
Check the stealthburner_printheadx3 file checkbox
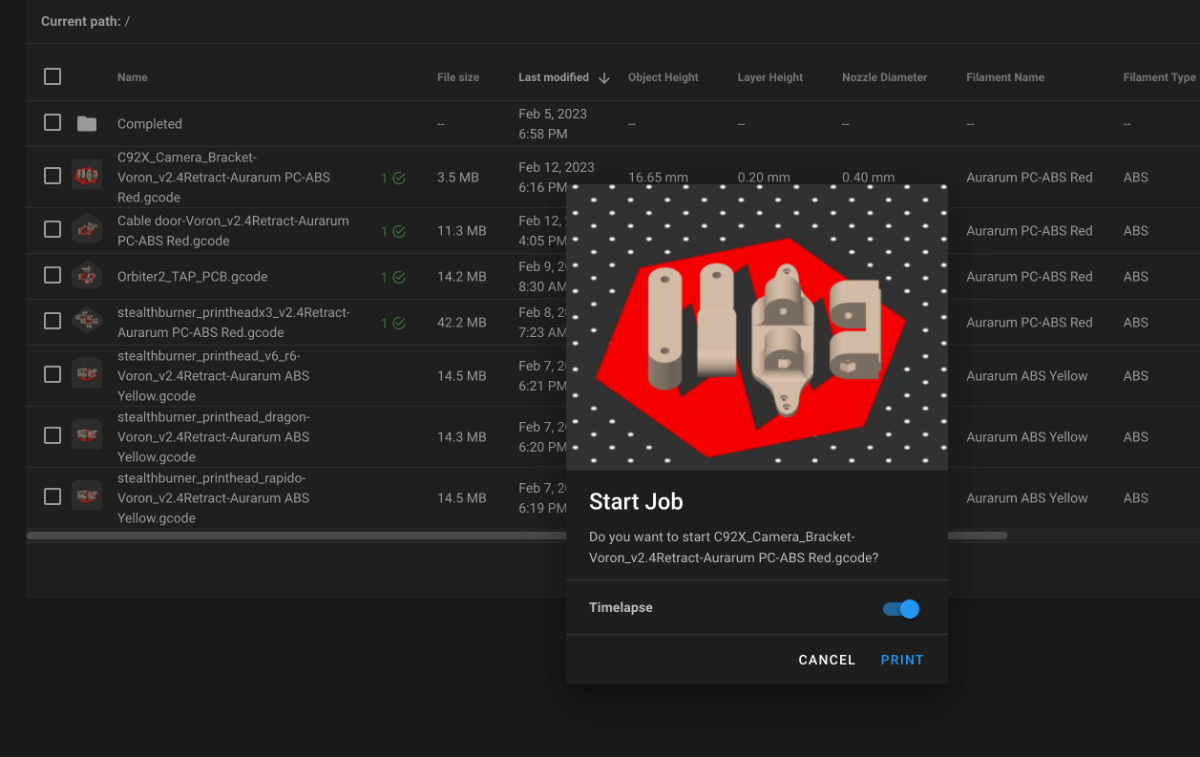pyautogui.click(x=53, y=322)
